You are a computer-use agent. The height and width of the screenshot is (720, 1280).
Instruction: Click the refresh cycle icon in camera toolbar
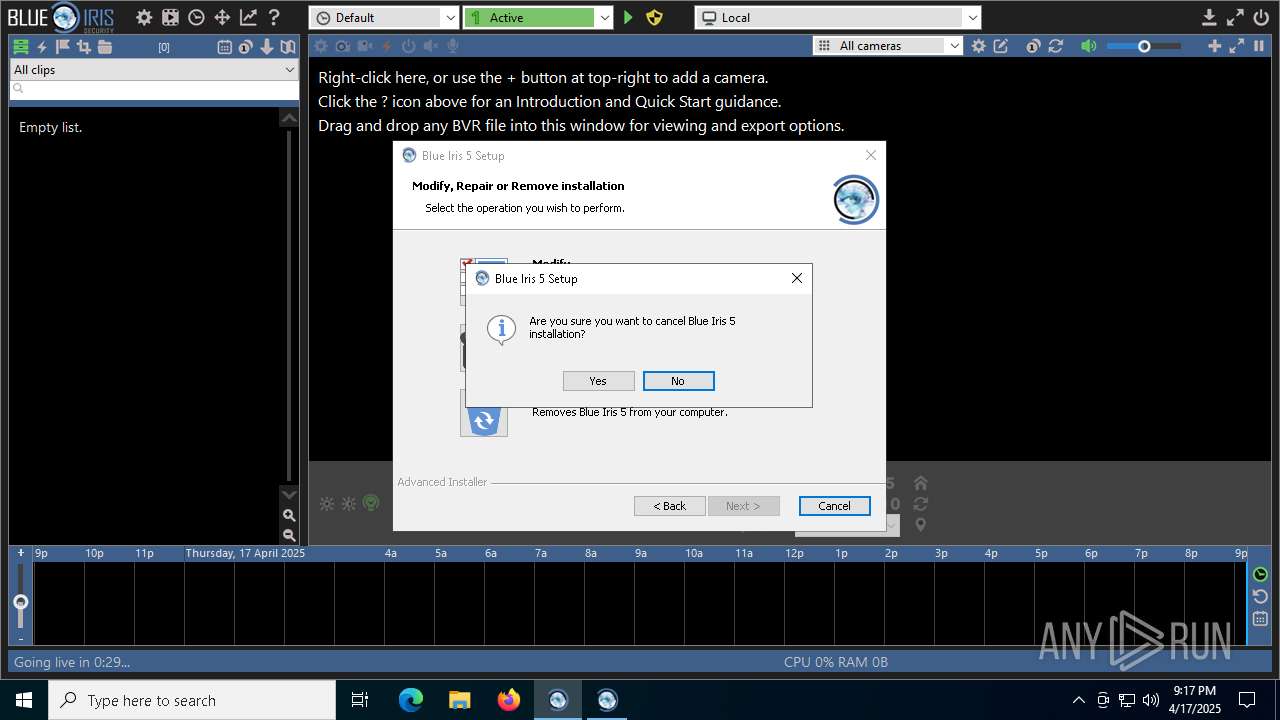[1055, 46]
